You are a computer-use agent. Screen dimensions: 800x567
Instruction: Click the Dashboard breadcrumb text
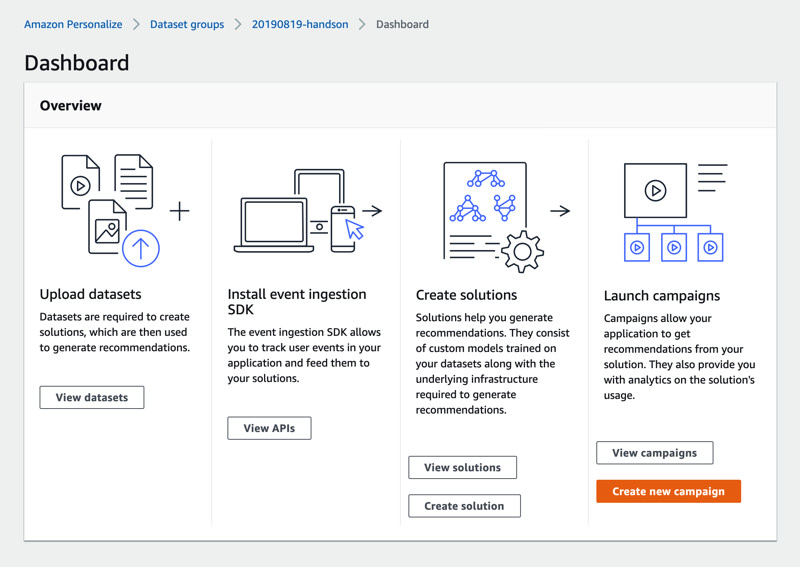[x=402, y=24]
